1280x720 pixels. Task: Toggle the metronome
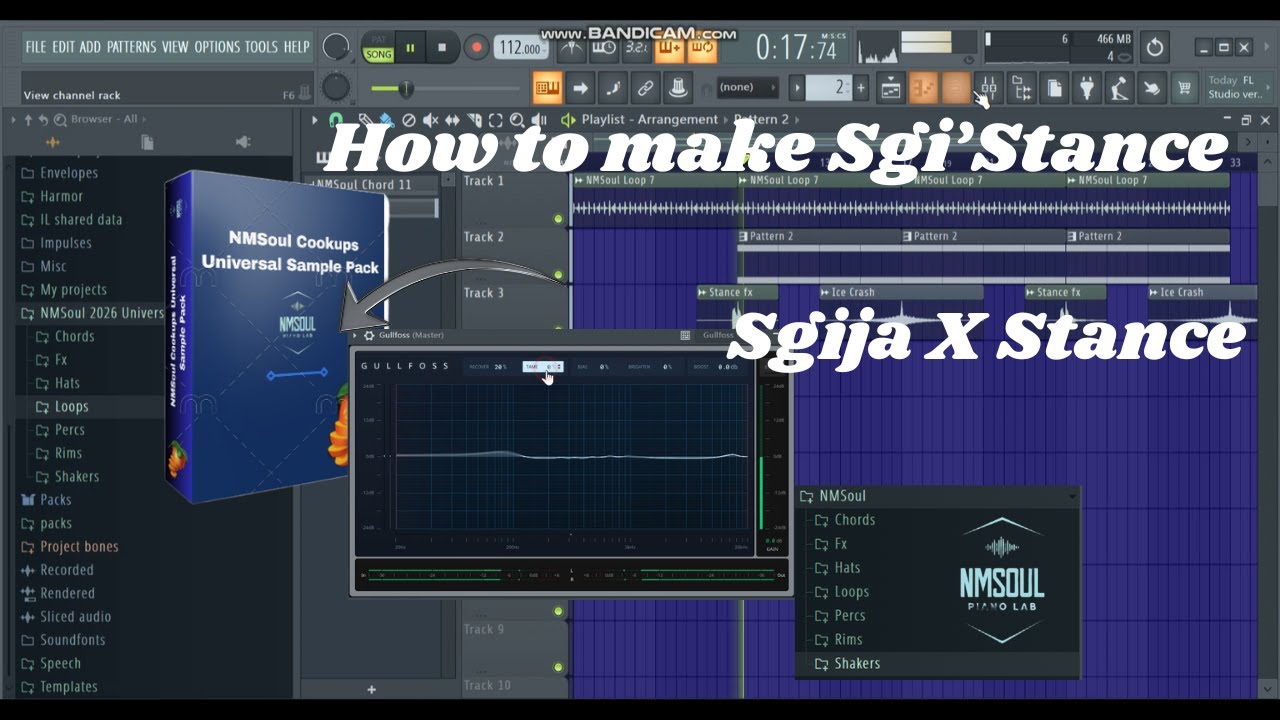(x=572, y=48)
